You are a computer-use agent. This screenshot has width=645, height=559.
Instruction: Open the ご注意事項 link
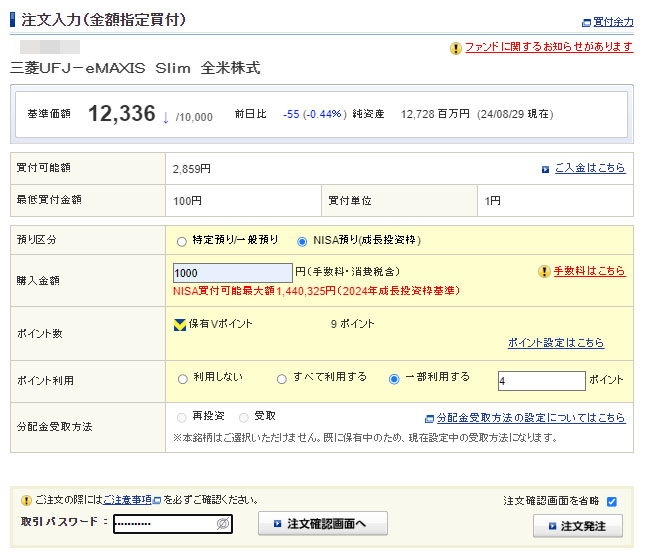tap(126, 500)
